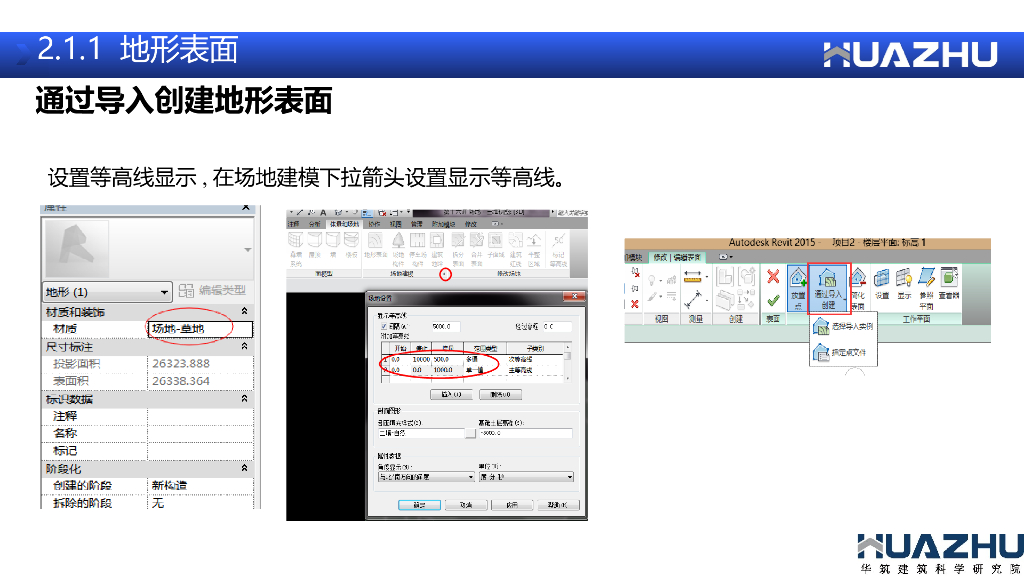Click the 简化表面 (Simplify Surface) tool
This screenshot has height=576, width=1024.
(857, 288)
